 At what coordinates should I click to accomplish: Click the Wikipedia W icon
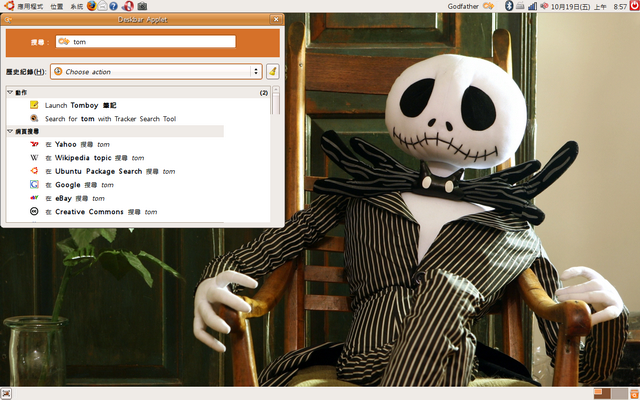coord(34,158)
